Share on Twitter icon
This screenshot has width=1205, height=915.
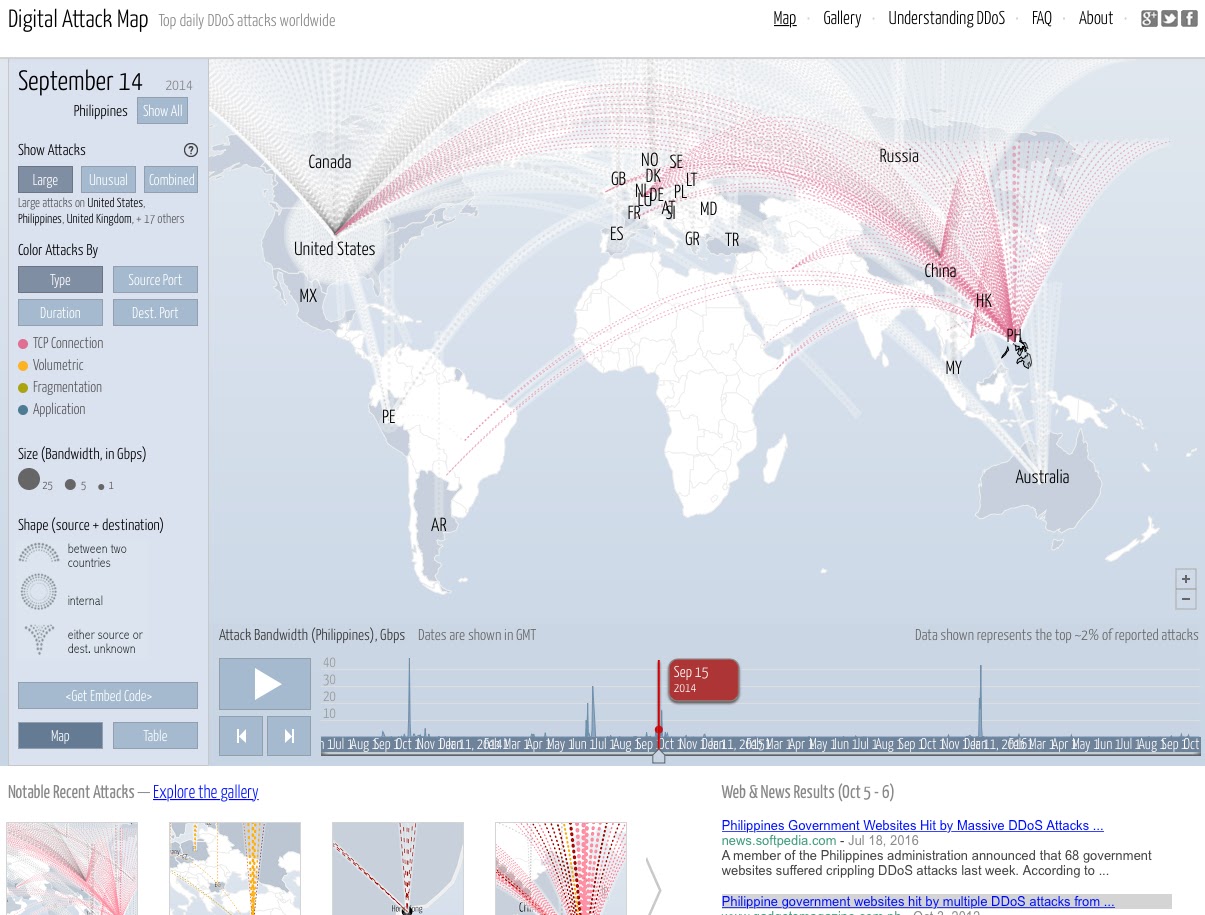(1169, 18)
